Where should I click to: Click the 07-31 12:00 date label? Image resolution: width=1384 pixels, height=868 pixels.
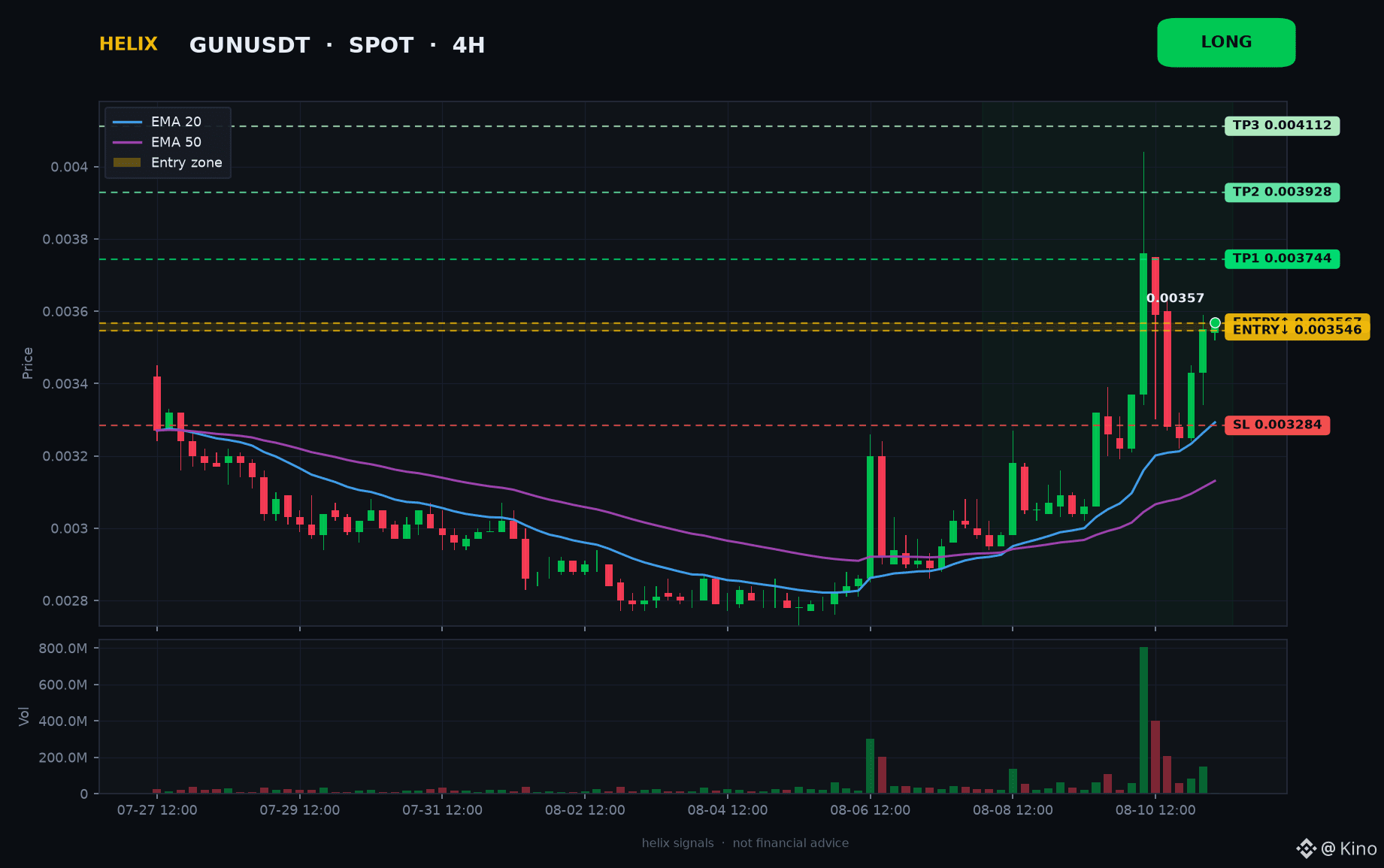[x=442, y=810]
